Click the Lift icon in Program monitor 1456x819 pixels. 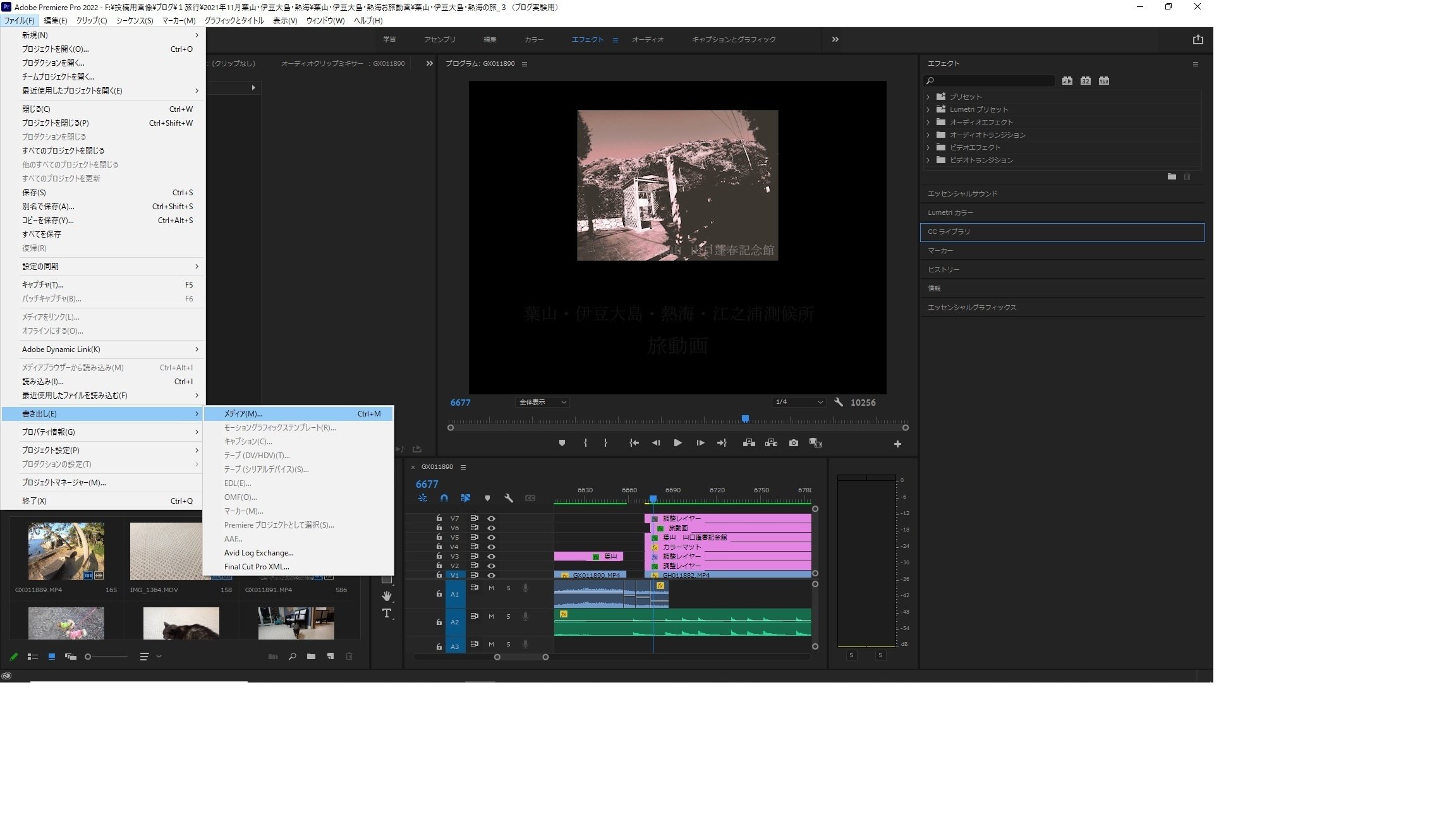pyautogui.click(x=749, y=443)
